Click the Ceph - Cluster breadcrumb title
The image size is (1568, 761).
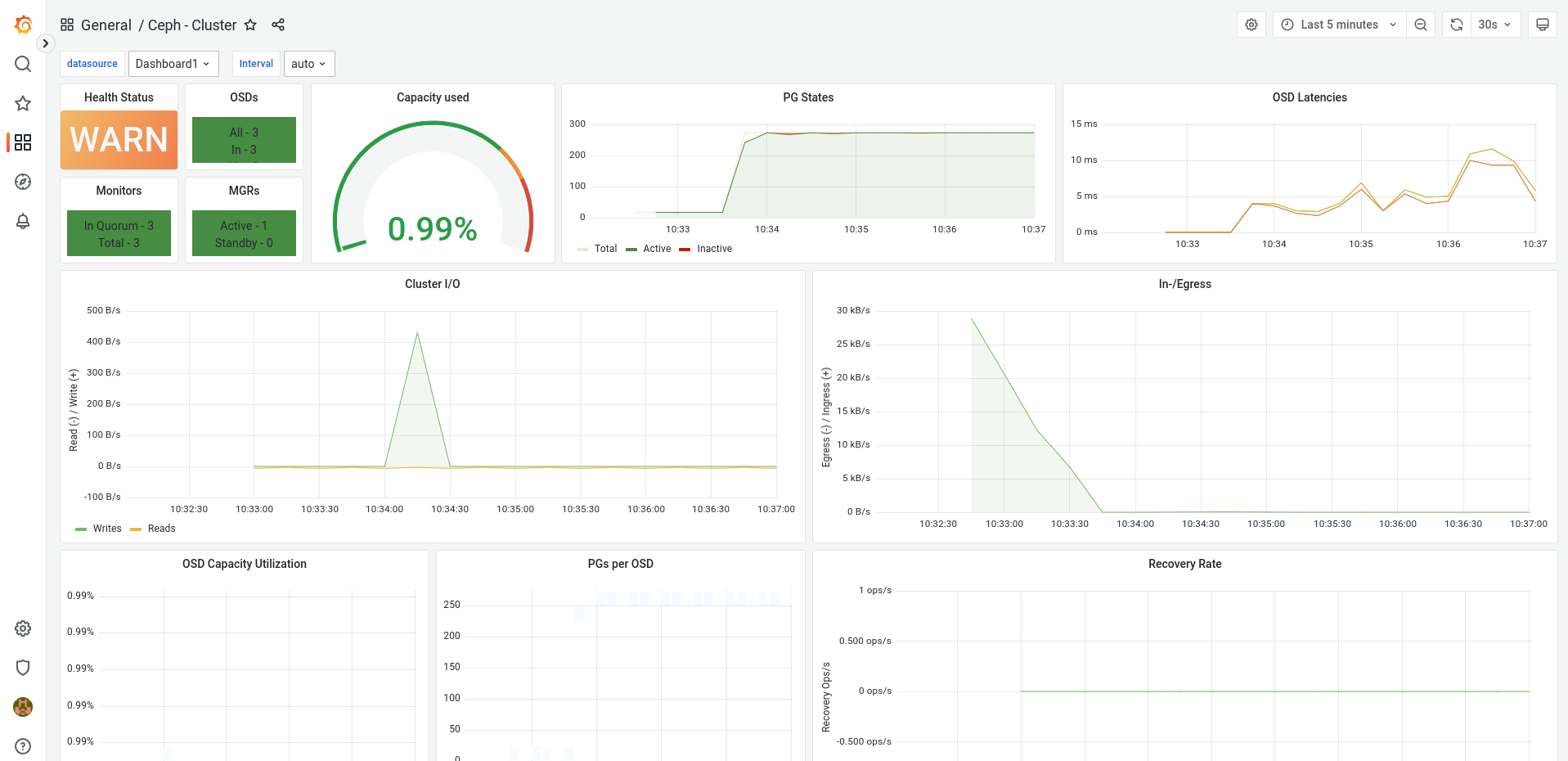(x=192, y=25)
